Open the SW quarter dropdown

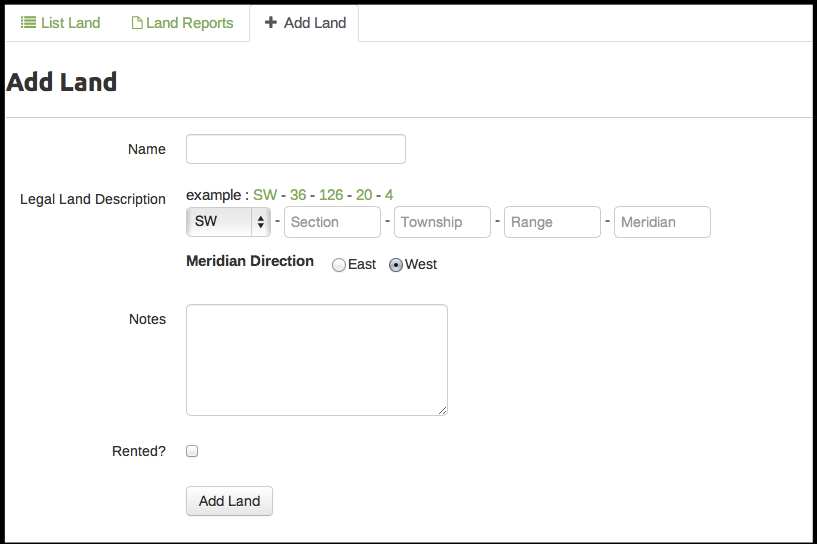pos(222,222)
